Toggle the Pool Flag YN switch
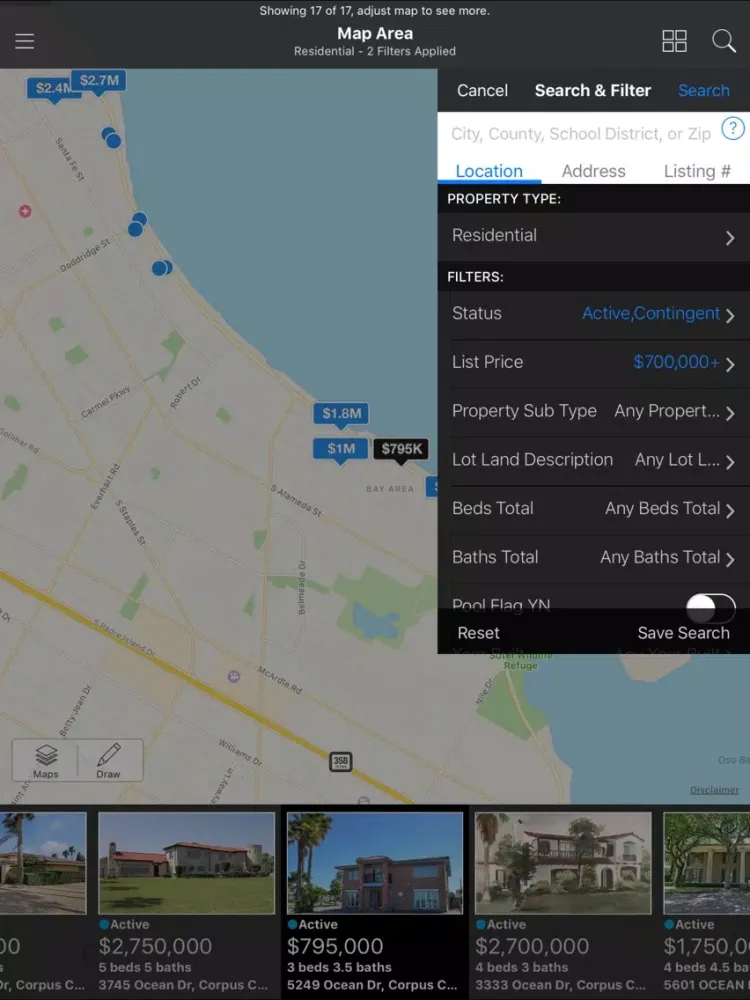This screenshot has height=1000, width=750. (710, 606)
